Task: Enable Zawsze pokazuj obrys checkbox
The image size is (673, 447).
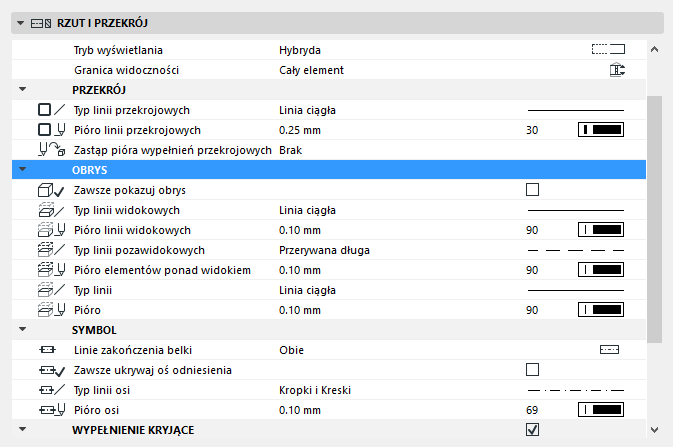Action: [532, 190]
